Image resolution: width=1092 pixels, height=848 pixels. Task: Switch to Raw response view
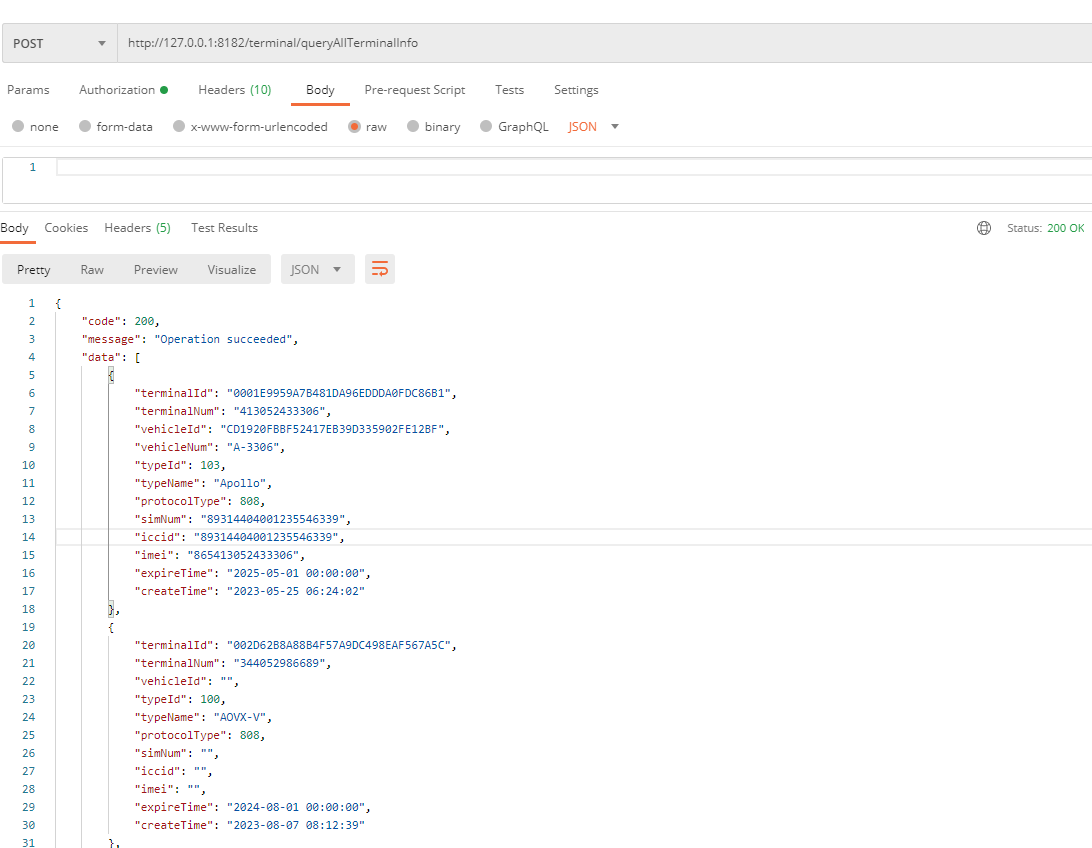(x=92, y=270)
